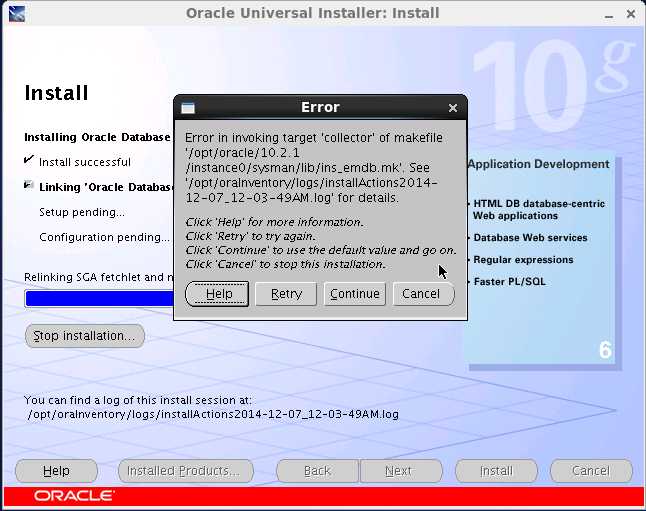
Task: Click the 'Configuration pending...' status line
Action: click(x=104, y=237)
